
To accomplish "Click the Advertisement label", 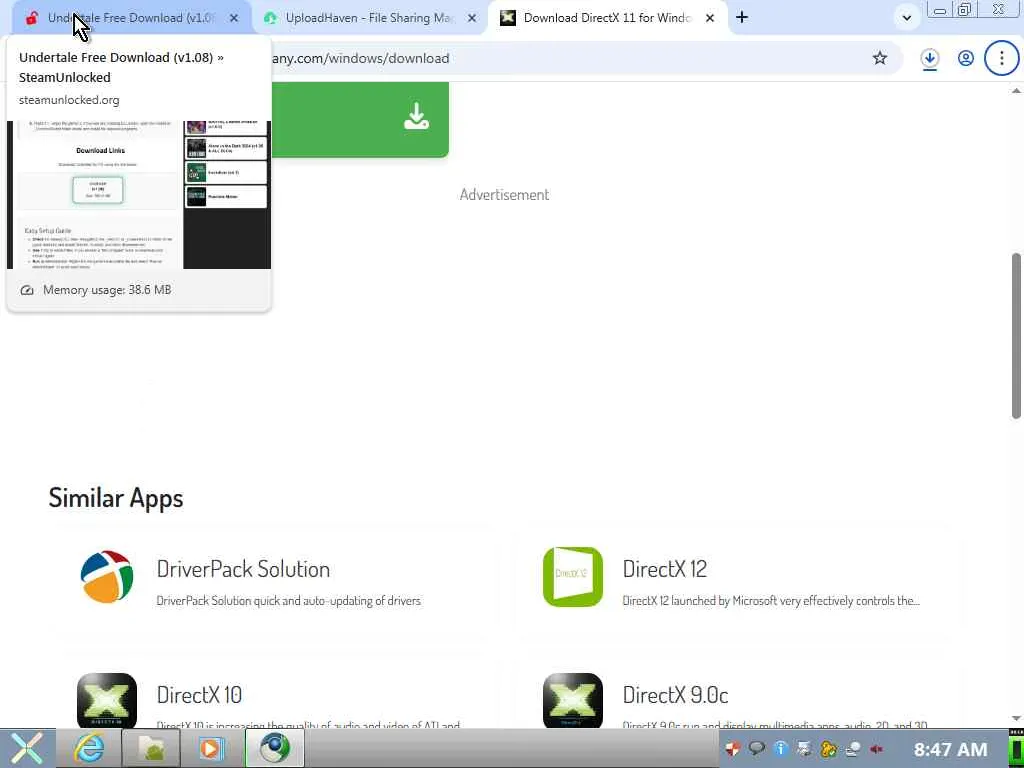I will click(504, 195).
